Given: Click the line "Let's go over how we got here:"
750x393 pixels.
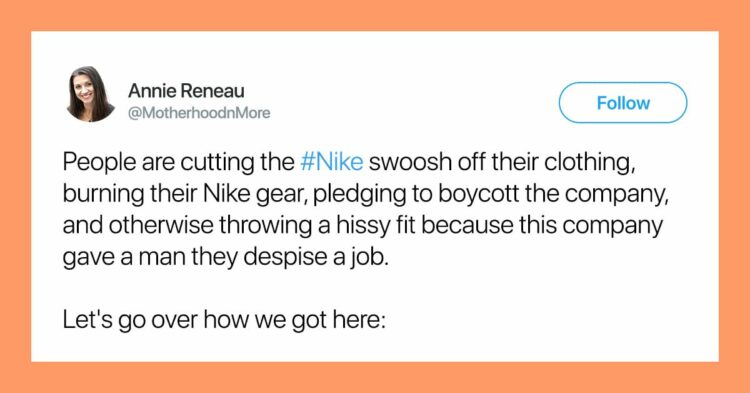Looking at the screenshot, I should point(224,320).
